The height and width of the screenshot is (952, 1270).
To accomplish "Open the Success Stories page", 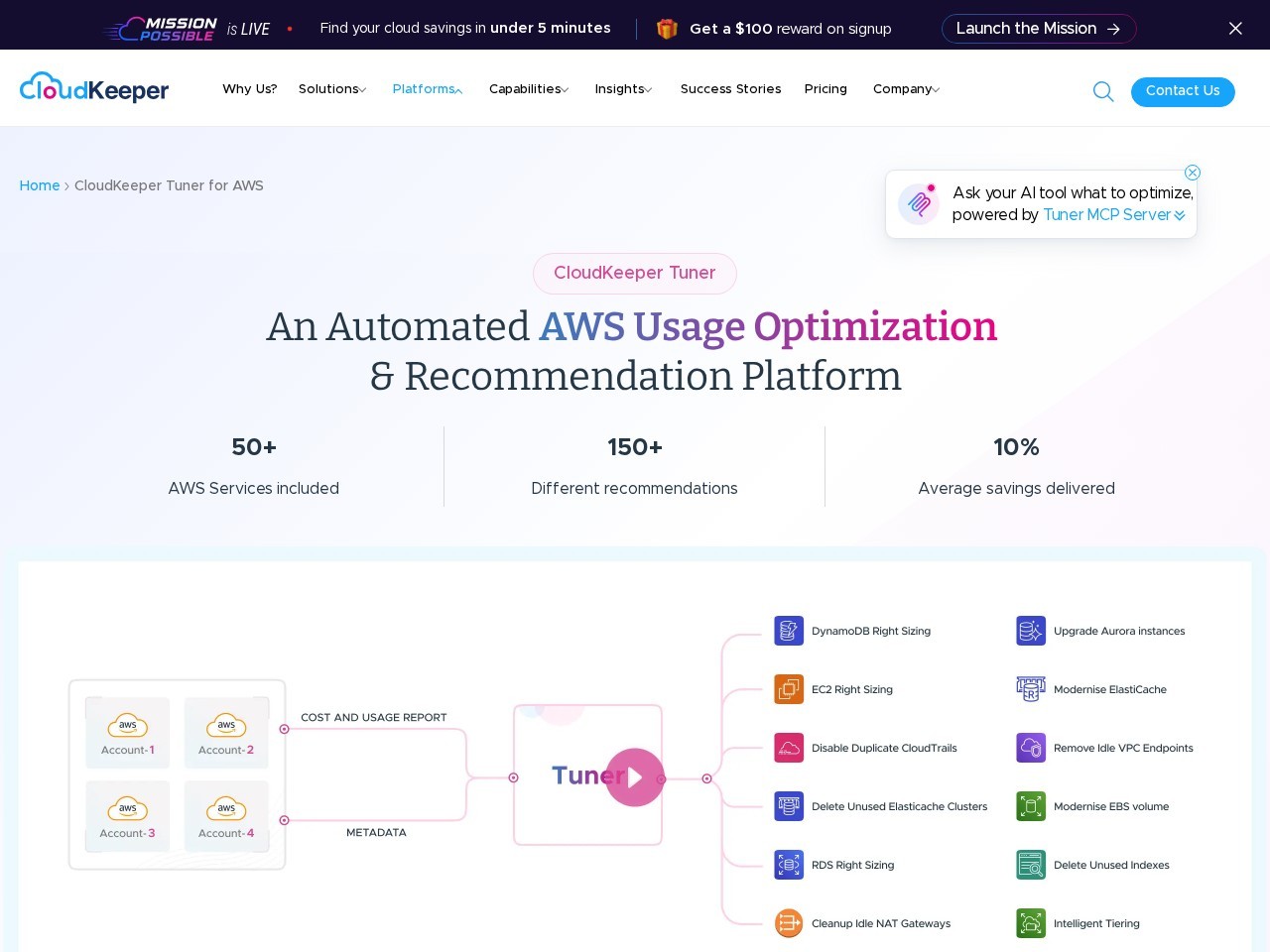I will (731, 89).
